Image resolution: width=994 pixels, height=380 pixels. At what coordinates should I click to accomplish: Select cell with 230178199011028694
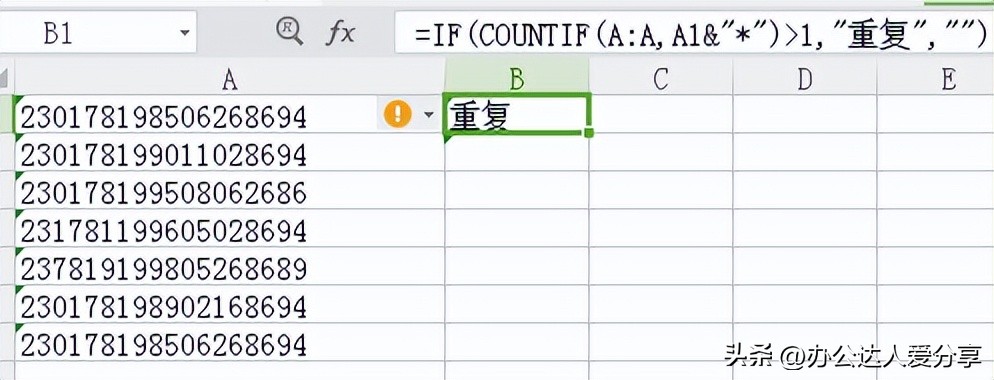pyautogui.click(x=229, y=153)
